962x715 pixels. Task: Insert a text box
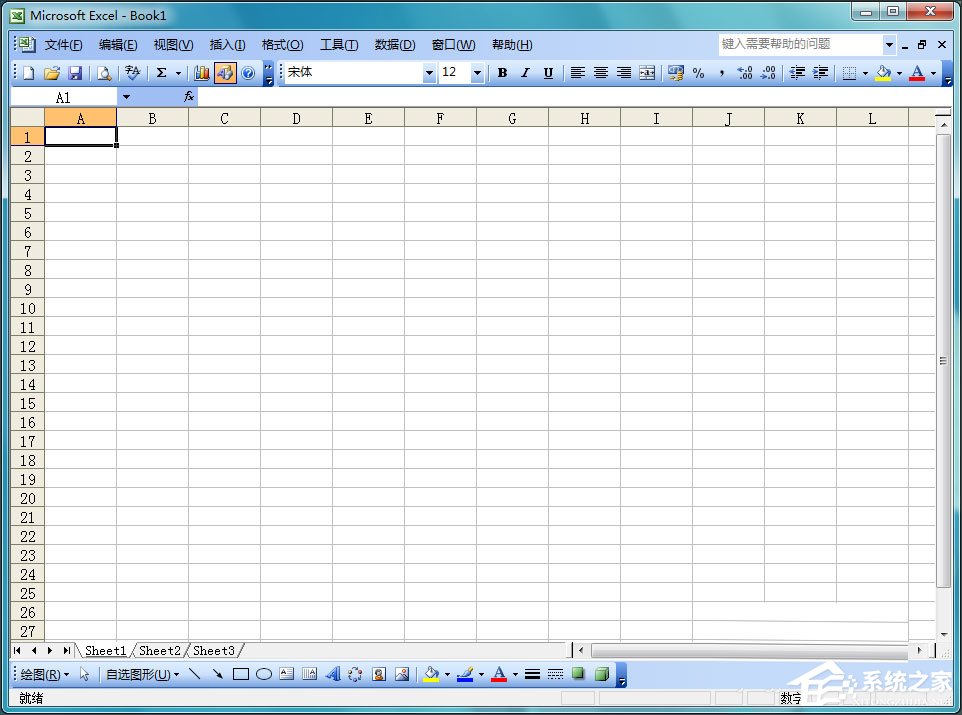287,674
